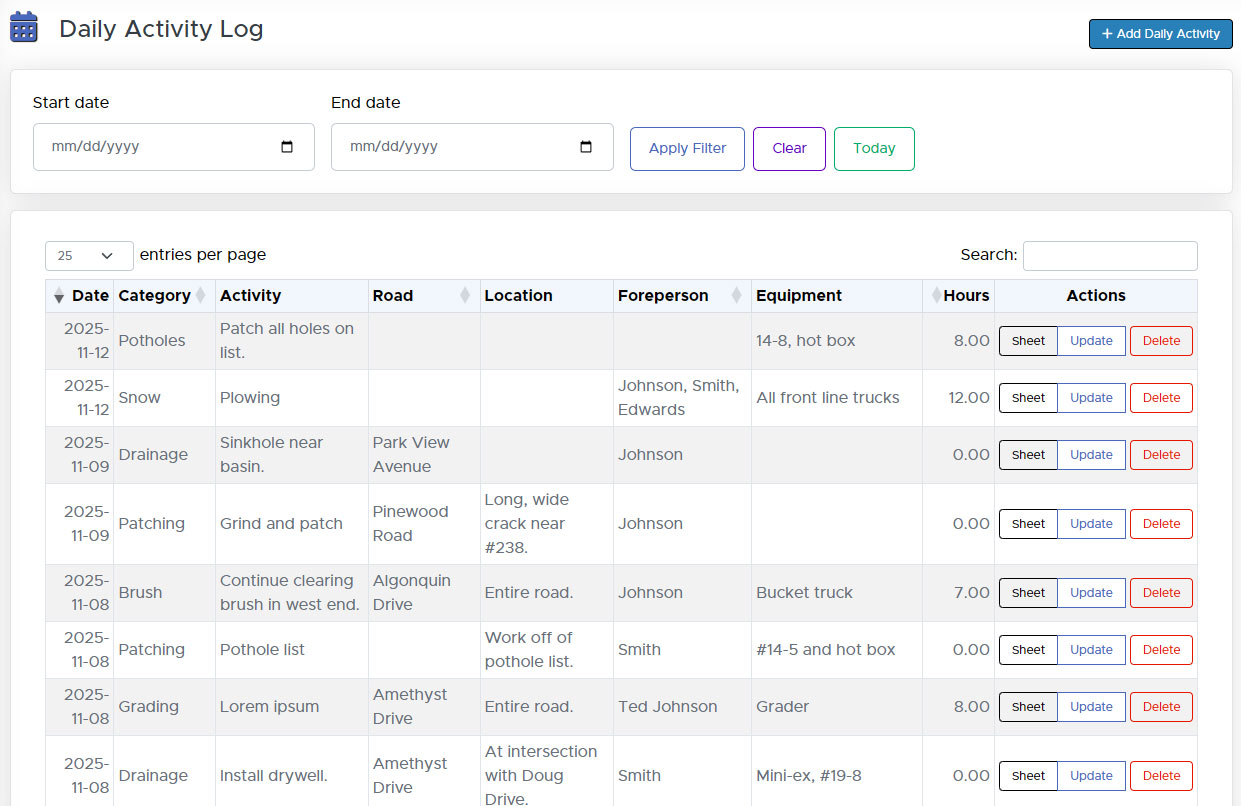Open the End date calendar picker icon
Image resolution: width=1241 pixels, height=806 pixels.
coord(586,147)
